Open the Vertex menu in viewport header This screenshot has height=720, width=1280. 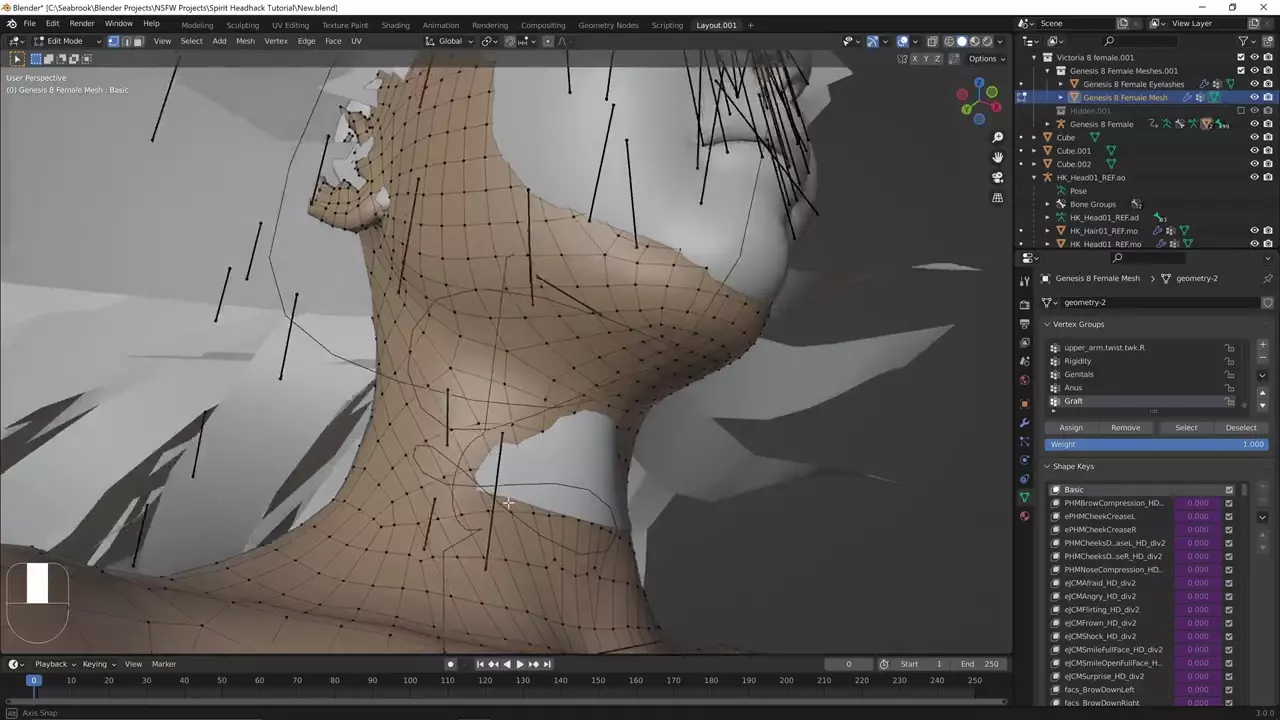275,41
